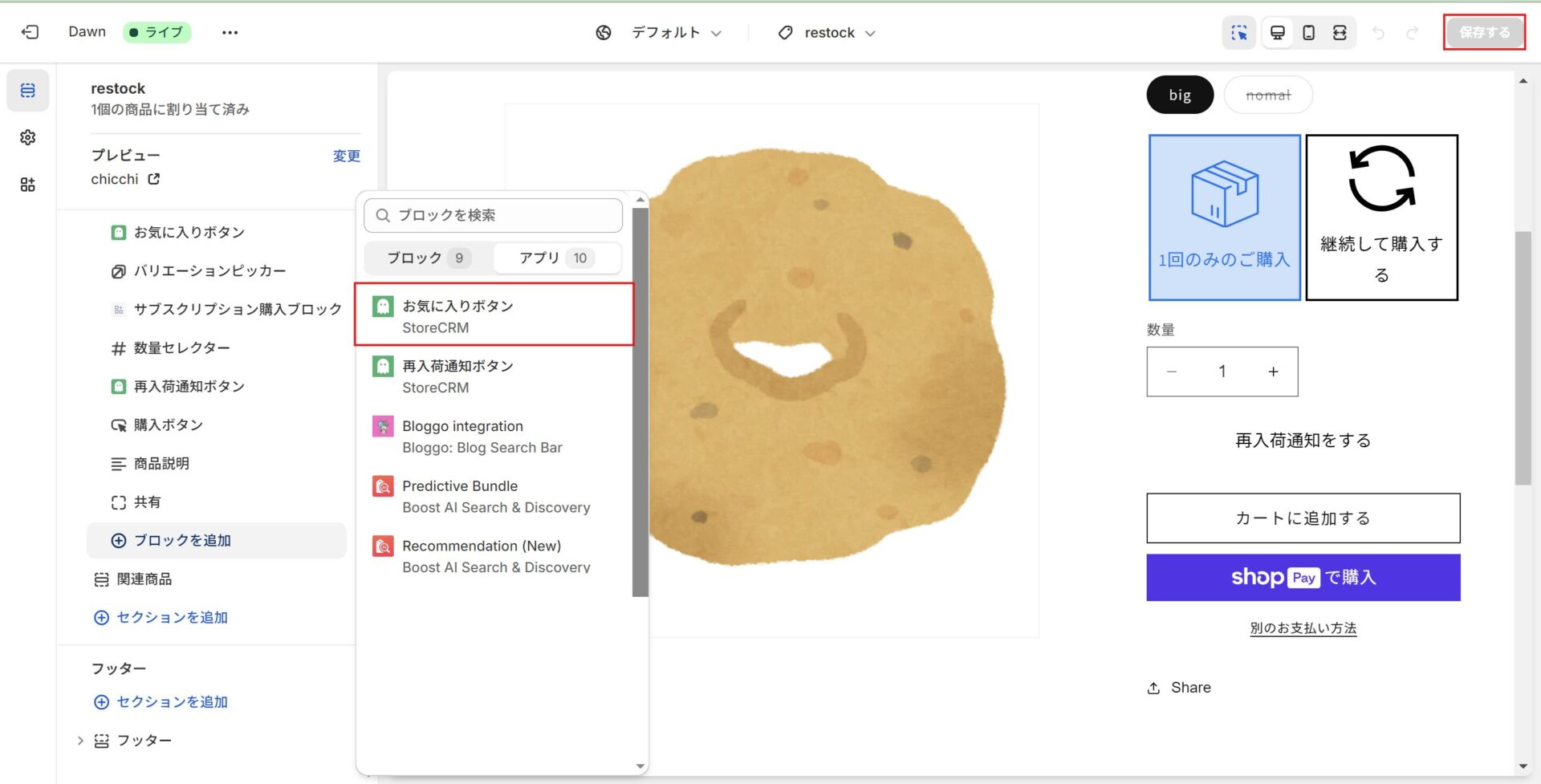Image resolution: width=1541 pixels, height=784 pixels.
Task: Choose the one-time purchase option card
Action: pos(1224,217)
